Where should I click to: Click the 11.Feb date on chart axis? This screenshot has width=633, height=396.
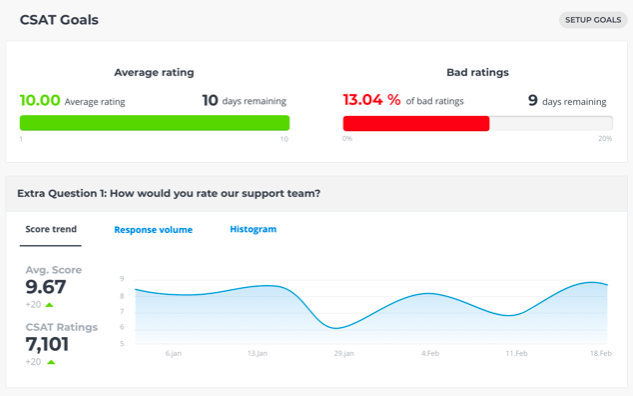point(516,353)
